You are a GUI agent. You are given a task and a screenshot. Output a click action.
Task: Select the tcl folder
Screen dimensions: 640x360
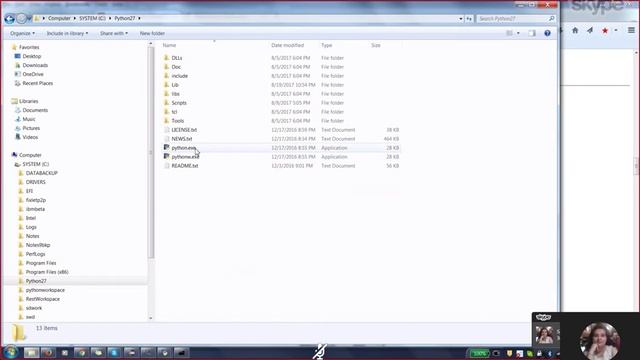pyautogui.click(x=174, y=112)
